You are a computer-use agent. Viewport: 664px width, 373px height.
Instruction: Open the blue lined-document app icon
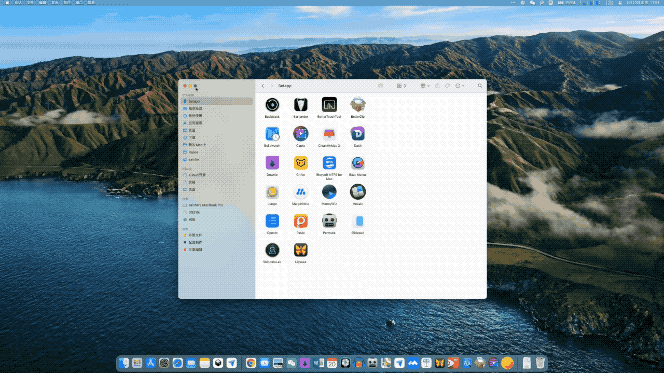(272, 221)
